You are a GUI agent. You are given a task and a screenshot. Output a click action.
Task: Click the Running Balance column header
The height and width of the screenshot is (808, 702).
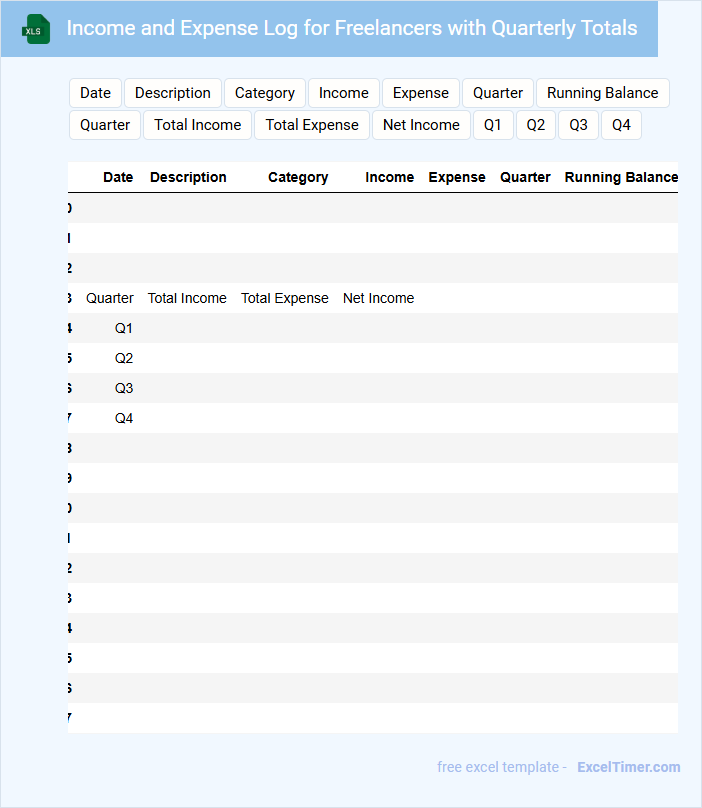click(621, 177)
